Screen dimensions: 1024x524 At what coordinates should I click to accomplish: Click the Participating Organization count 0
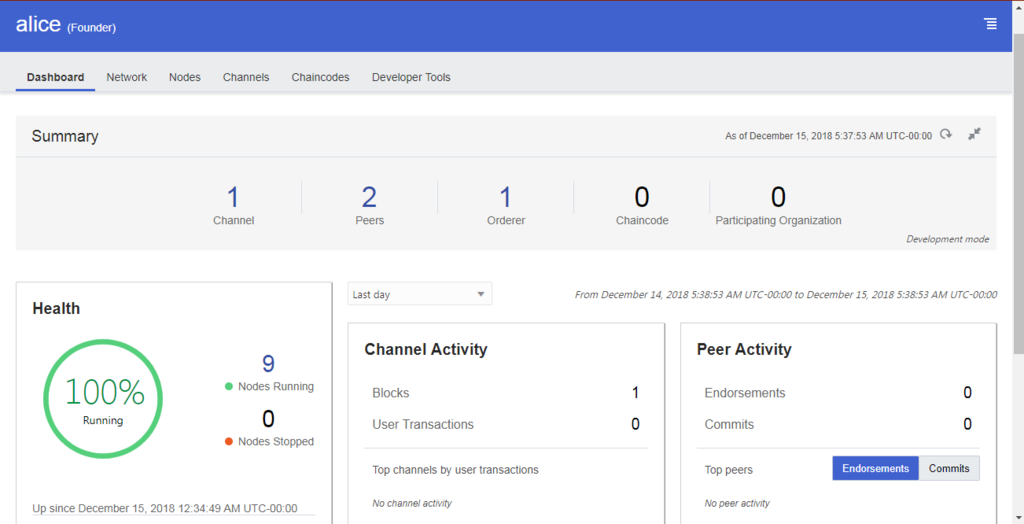pyautogui.click(x=778, y=198)
